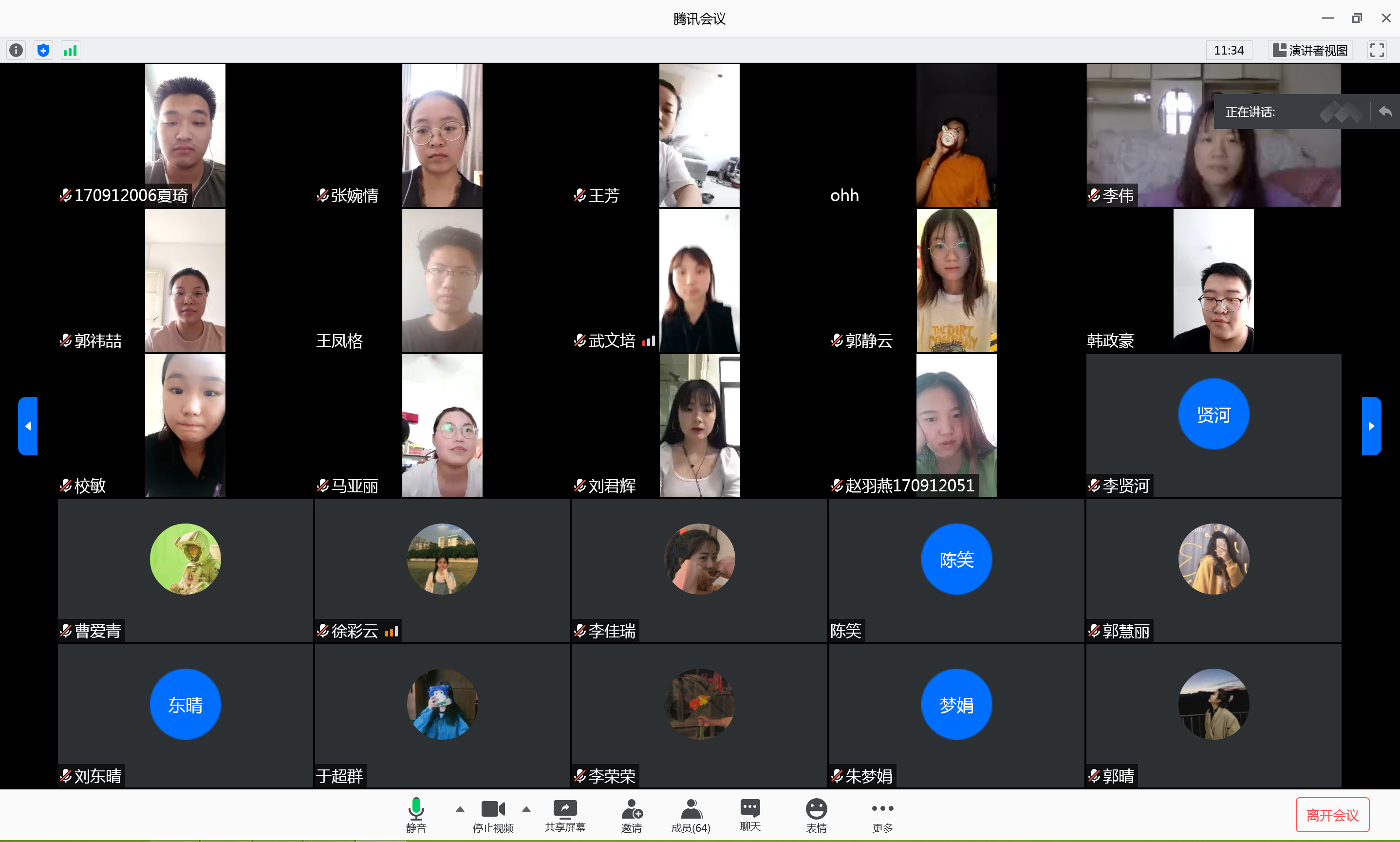Enter fullscreen mode with corner brackets icon

1377,51
